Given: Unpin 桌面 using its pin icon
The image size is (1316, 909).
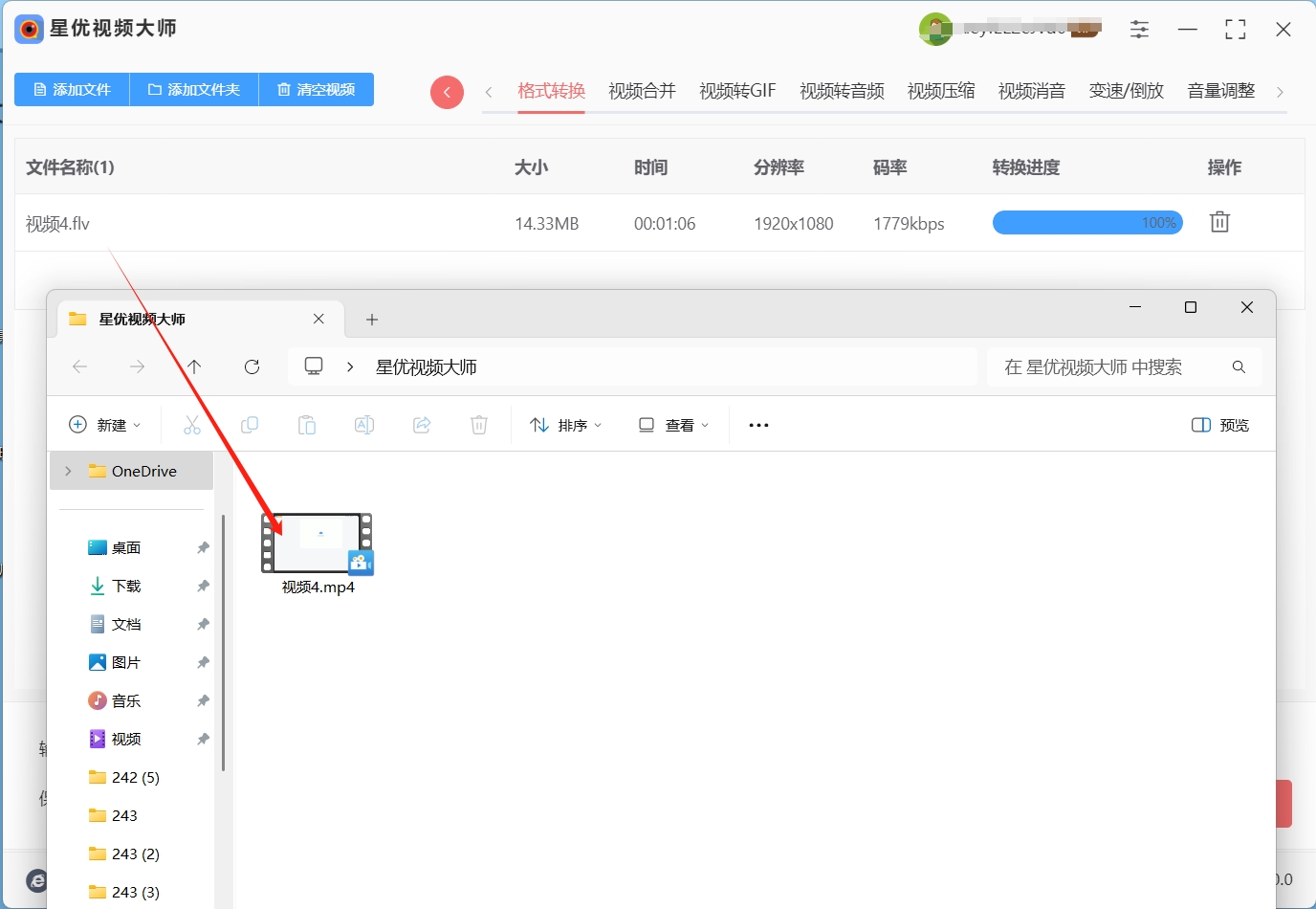Looking at the screenshot, I should pyautogui.click(x=203, y=548).
